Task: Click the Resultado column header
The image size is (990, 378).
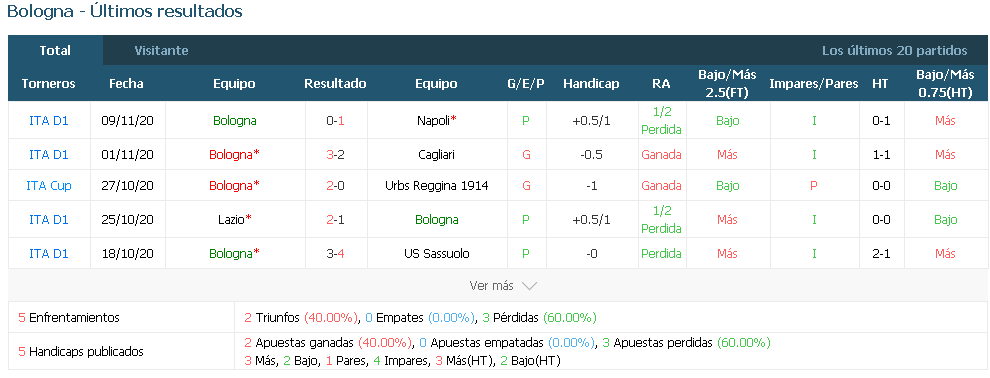Action: pos(335,83)
